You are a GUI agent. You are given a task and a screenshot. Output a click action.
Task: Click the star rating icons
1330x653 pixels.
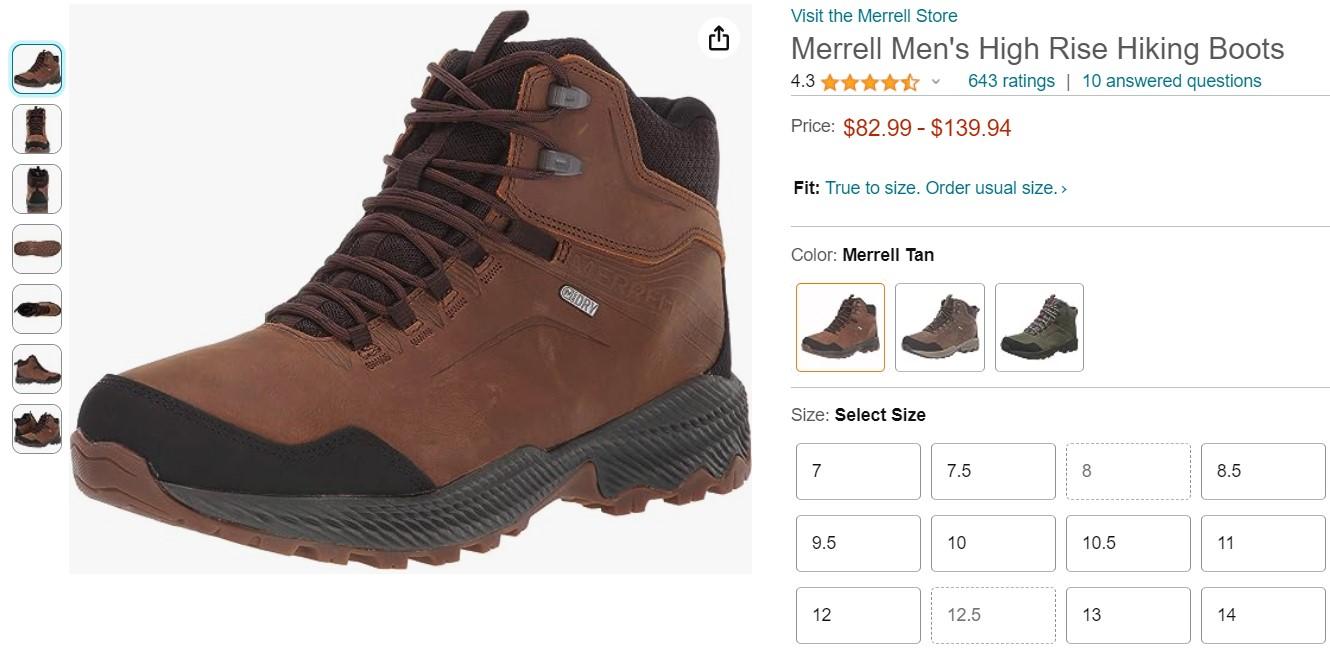869,82
